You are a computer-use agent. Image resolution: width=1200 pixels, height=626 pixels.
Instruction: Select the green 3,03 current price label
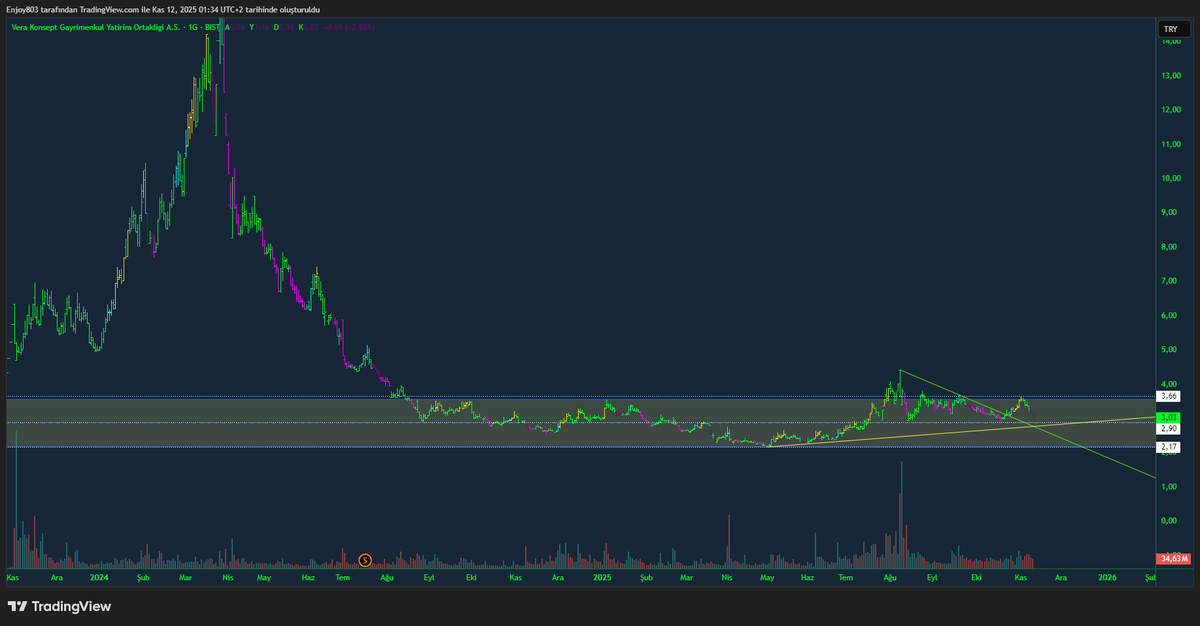pyautogui.click(x=1167, y=417)
